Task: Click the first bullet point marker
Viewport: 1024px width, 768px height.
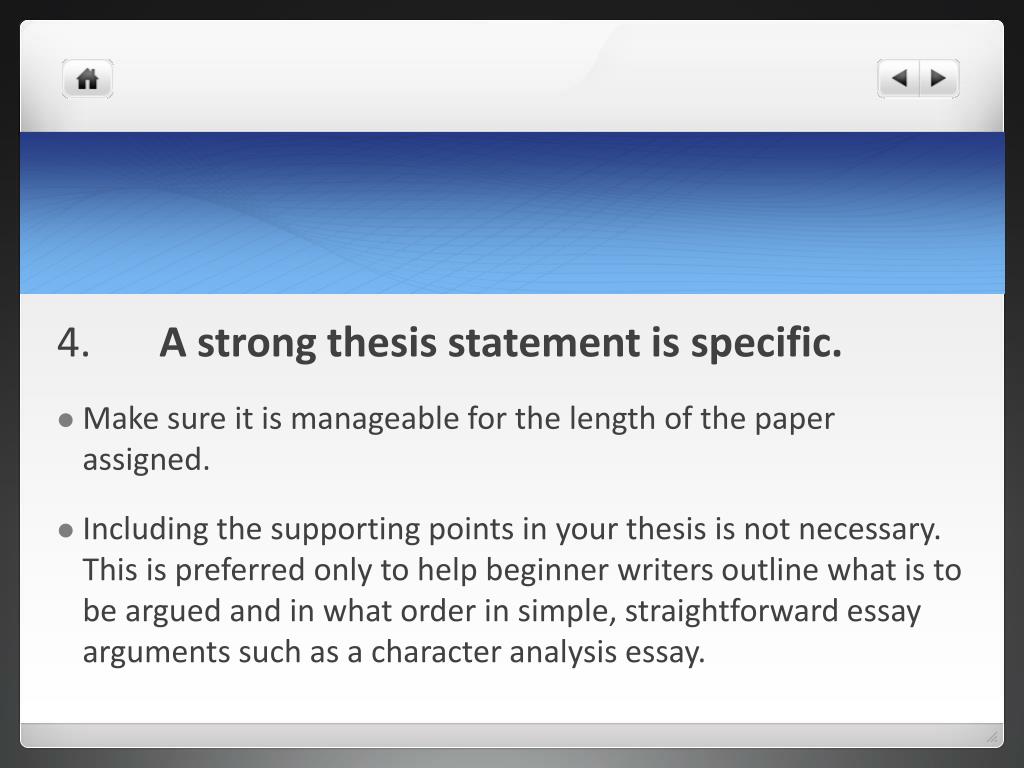Action: pyautogui.click(x=66, y=420)
